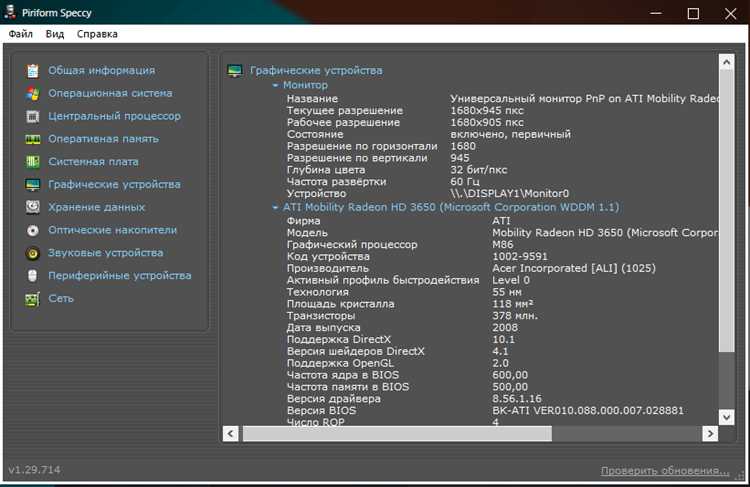Click the 378 млн. transistors value

point(515,316)
